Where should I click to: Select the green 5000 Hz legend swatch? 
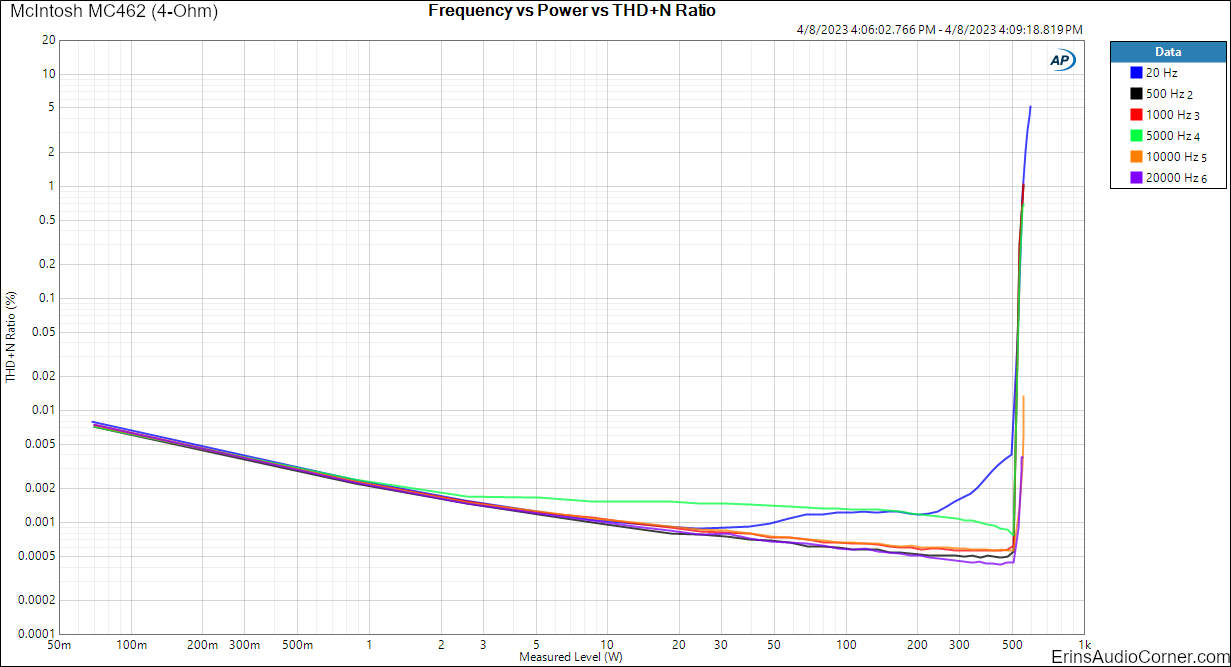tap(1136, 136)
